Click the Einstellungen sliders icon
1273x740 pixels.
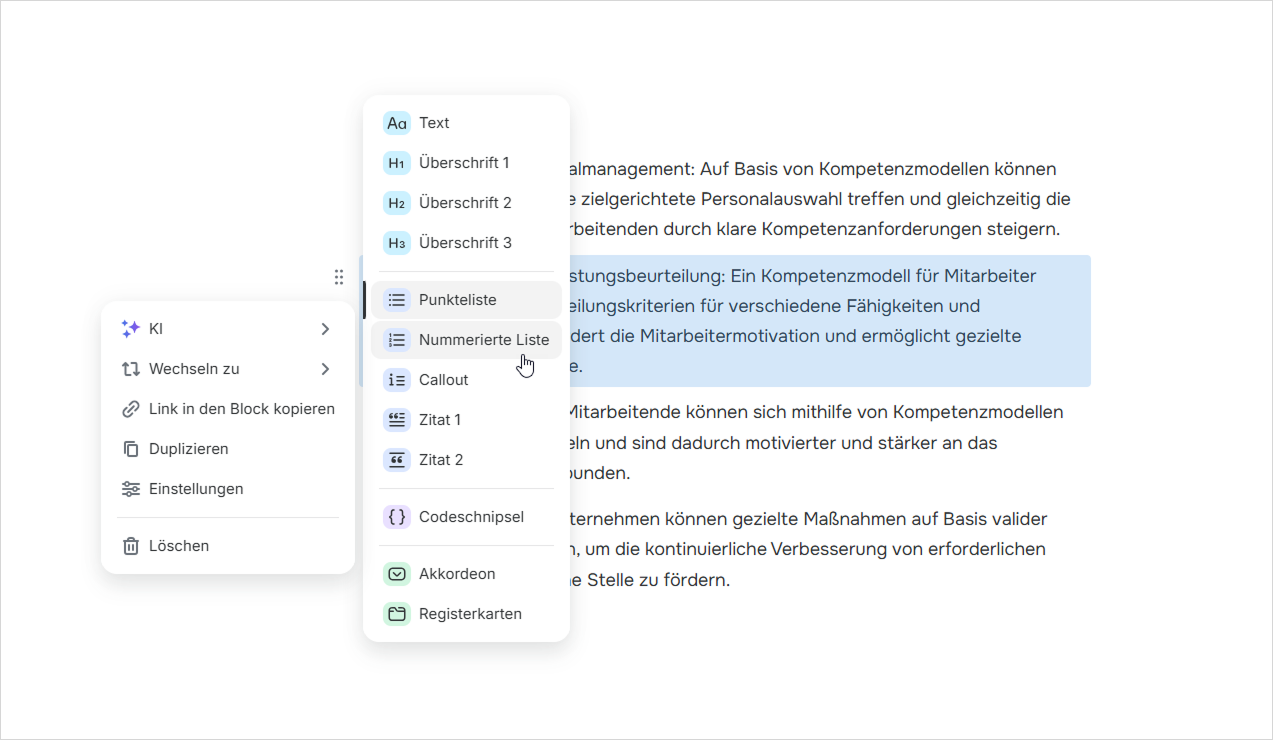pyautogui.click(x=130, y=489)
